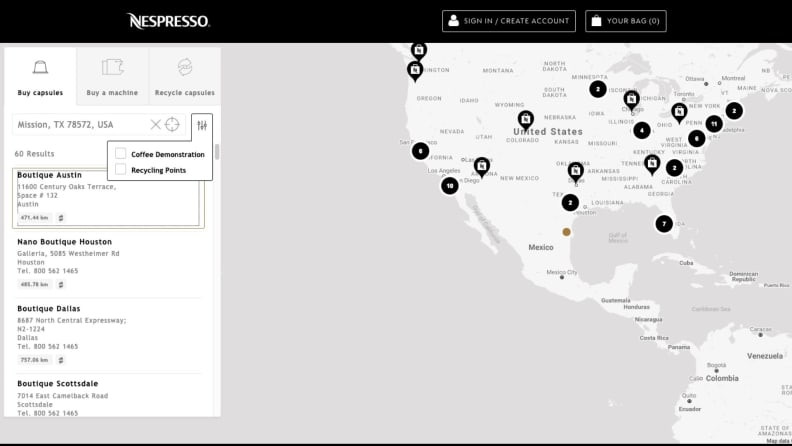Check the Recycling Points checkbox
This screenshot has height=446, width=792.
tap(120, 170)
